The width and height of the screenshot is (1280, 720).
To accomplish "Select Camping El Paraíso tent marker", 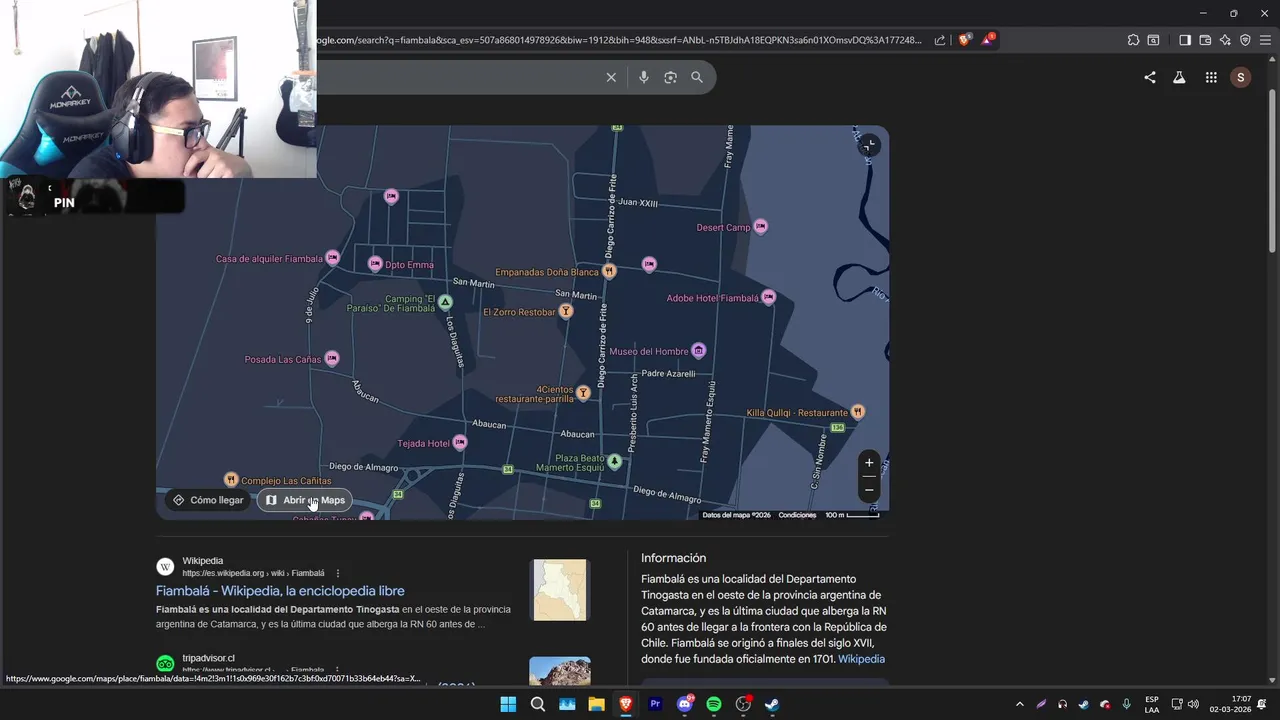I will (445, 302).
